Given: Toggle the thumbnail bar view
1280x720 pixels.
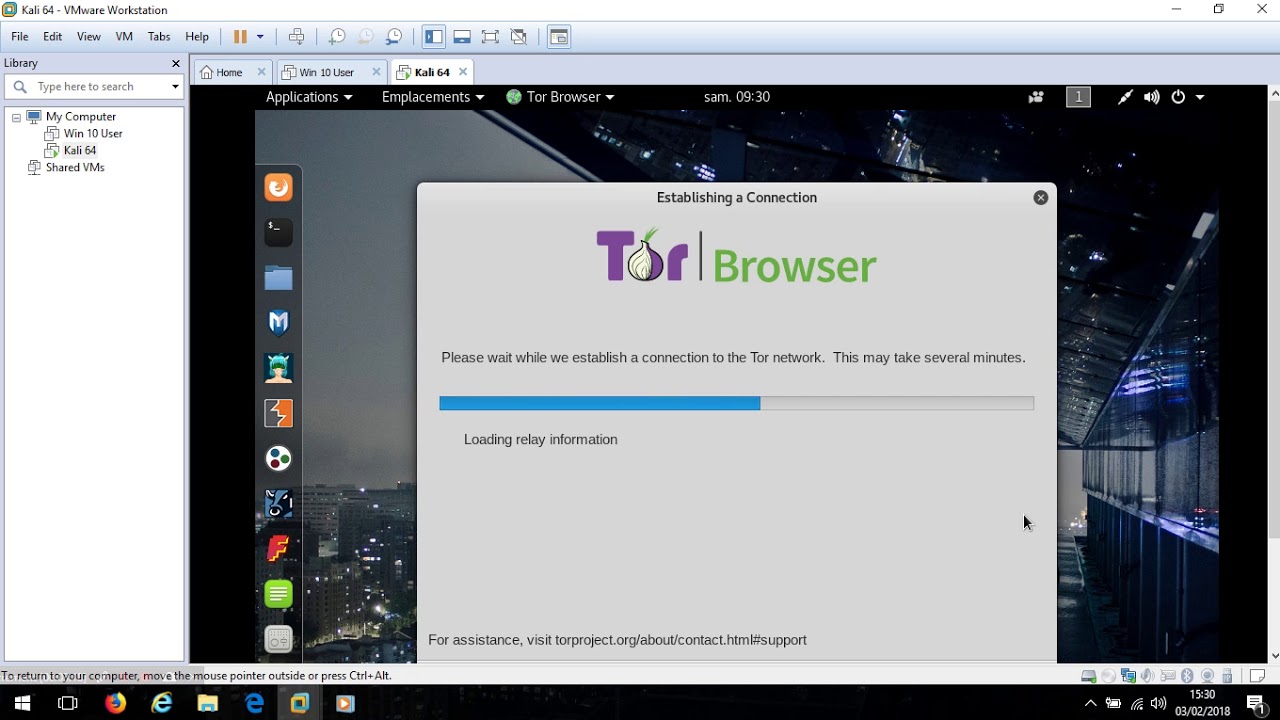Looking at the screenshot, I should [x=462, y=37].
